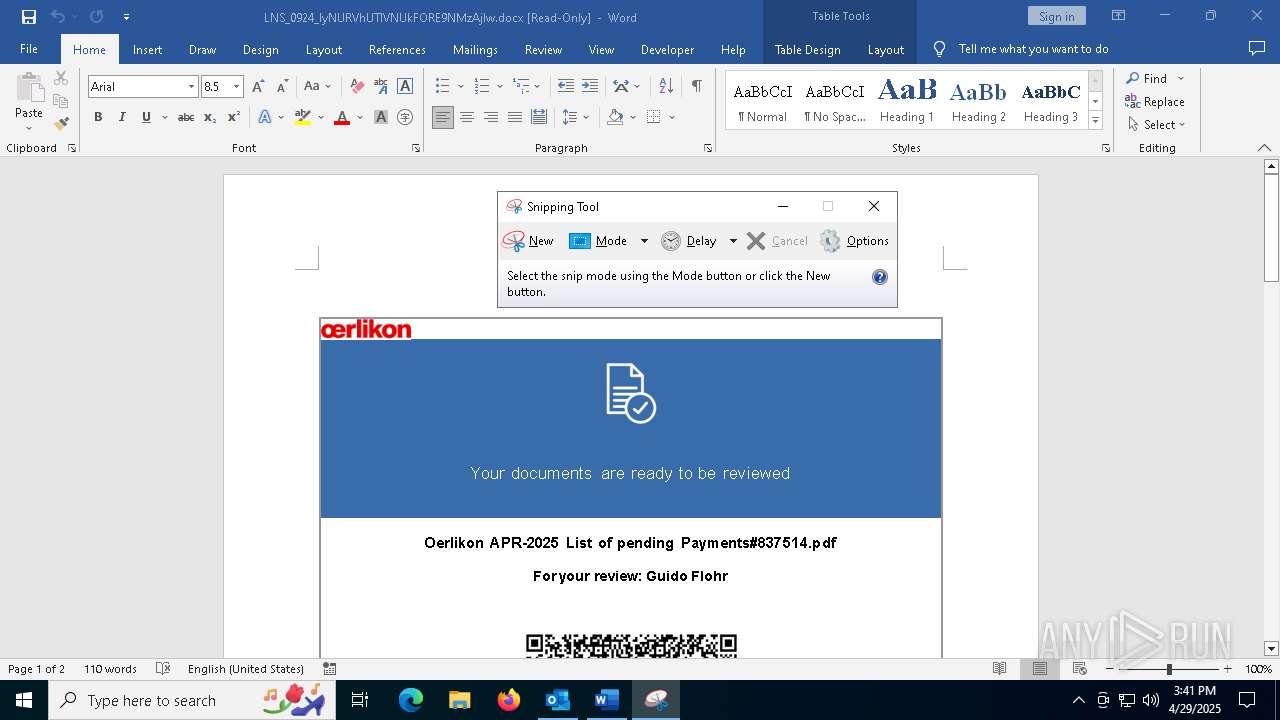
Task: Open Outlook from the taskbar
Action: [558, 700]
